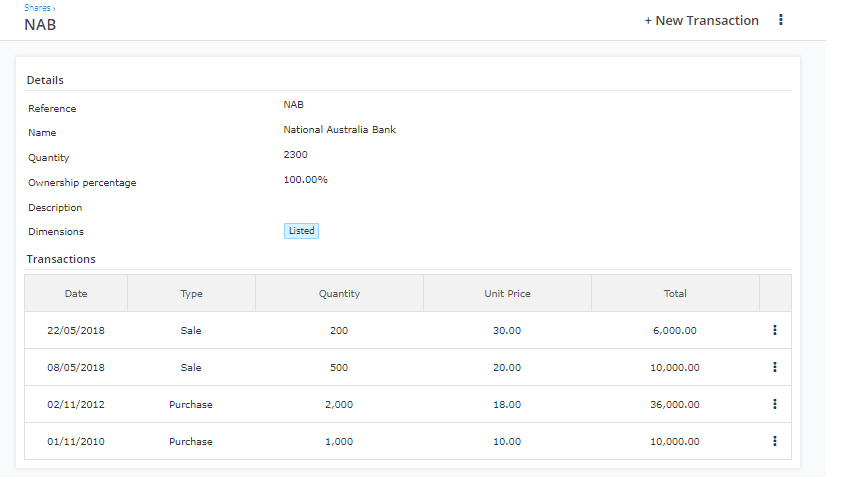Click the Details section heading
The height and width of the screenshot is (485, 843).
(x=45, y=80)
